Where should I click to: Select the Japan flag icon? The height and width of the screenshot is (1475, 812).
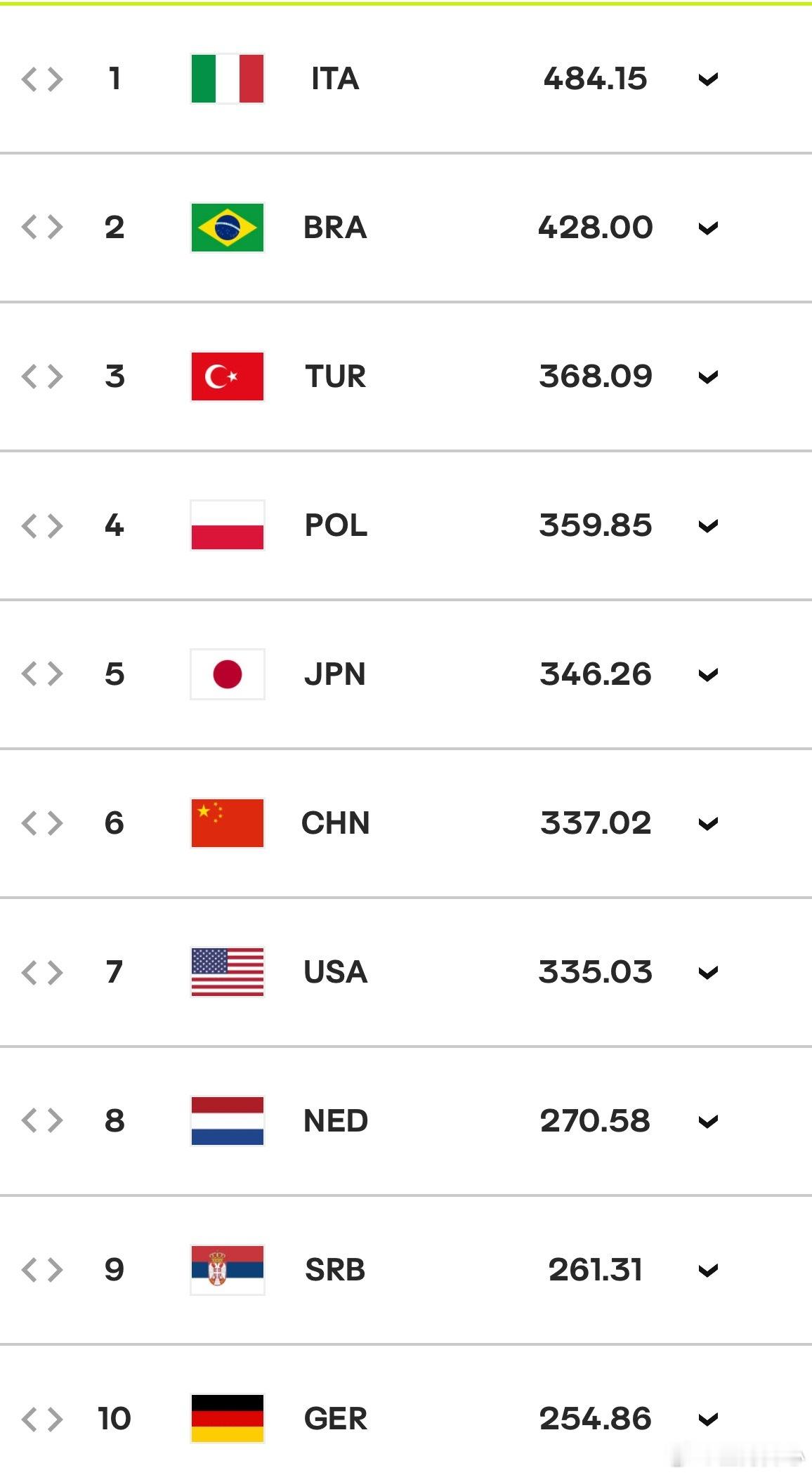(x=228, y=674)
